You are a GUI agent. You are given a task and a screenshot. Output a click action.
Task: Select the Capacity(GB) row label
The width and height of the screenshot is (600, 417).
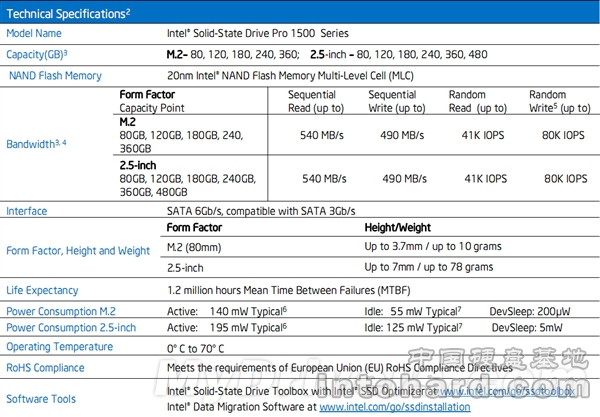pos(37,54)
